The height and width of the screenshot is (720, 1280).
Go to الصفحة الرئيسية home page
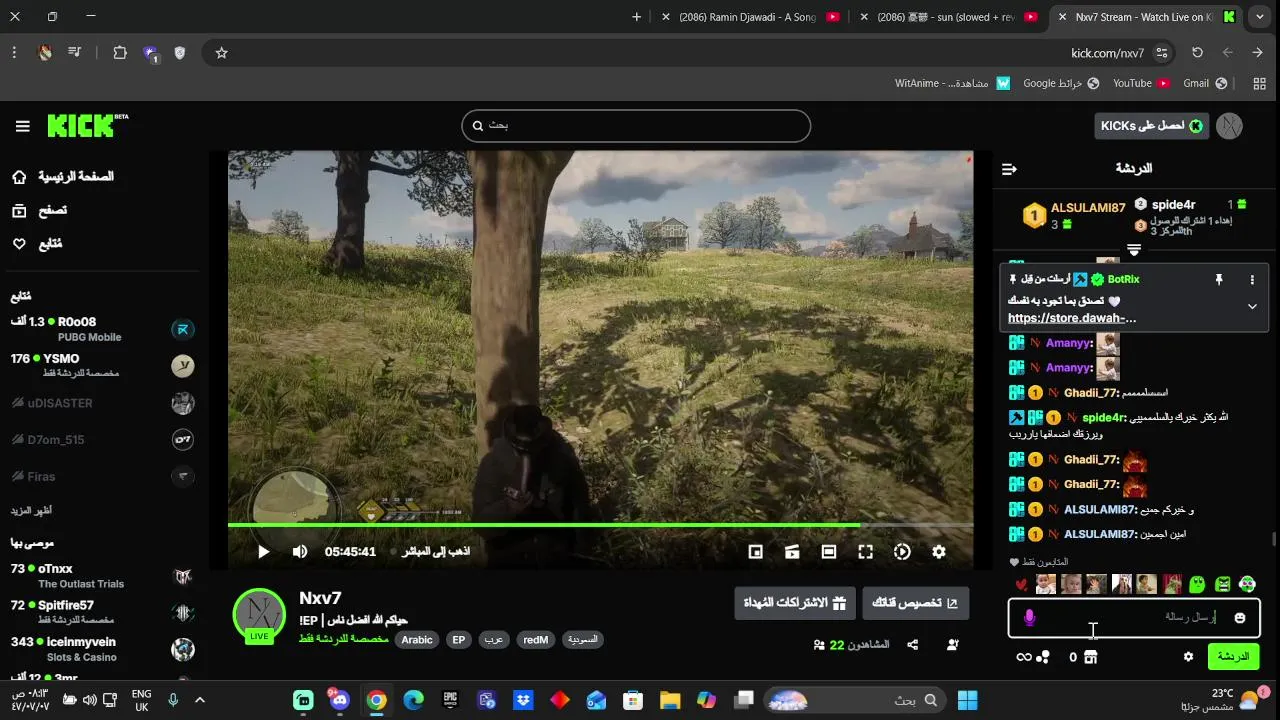click(x=62, y=177)
